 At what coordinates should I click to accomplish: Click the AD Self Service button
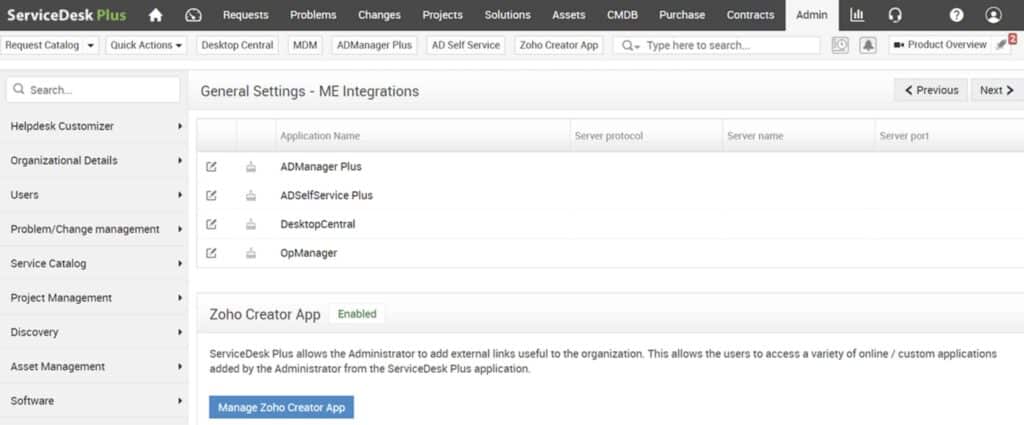[466, 45]
